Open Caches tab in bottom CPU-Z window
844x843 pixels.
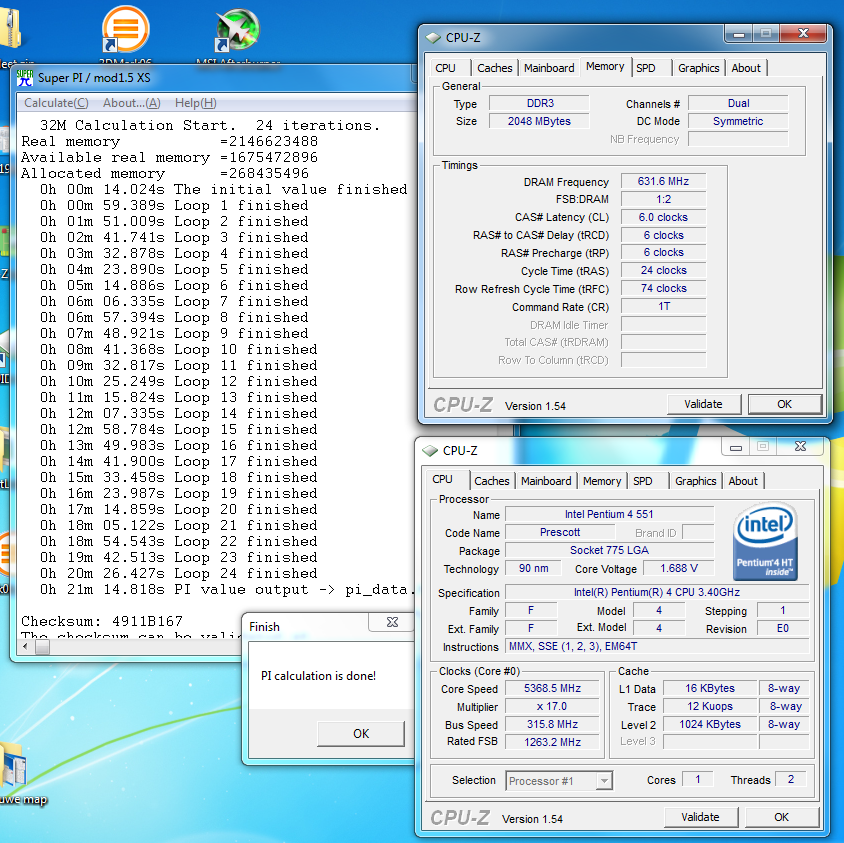tap(491, 481)
